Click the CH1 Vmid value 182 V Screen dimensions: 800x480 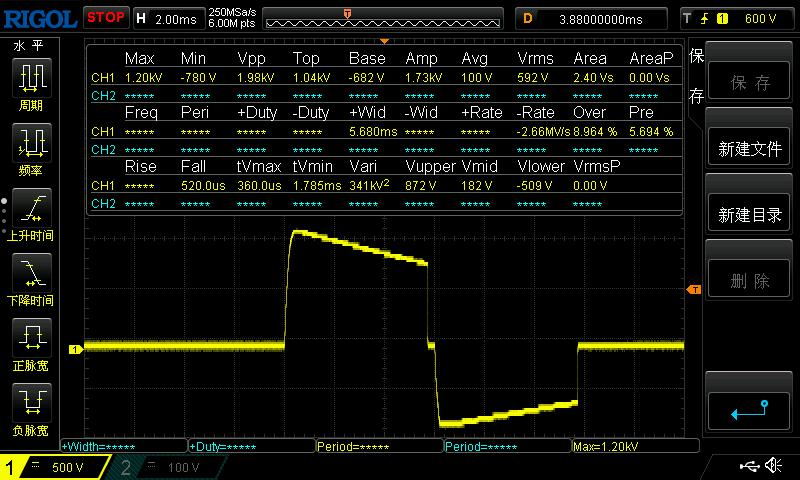477,186
